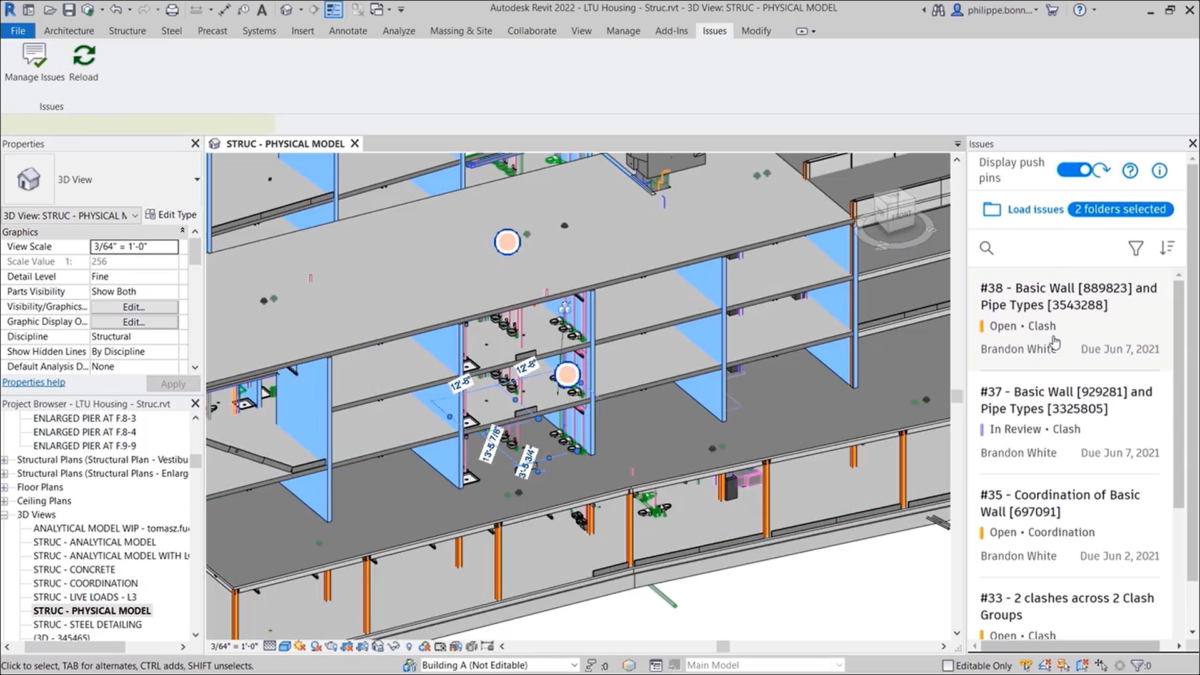Click the refresh icon beside the push pins toggle

point(1102,170)
